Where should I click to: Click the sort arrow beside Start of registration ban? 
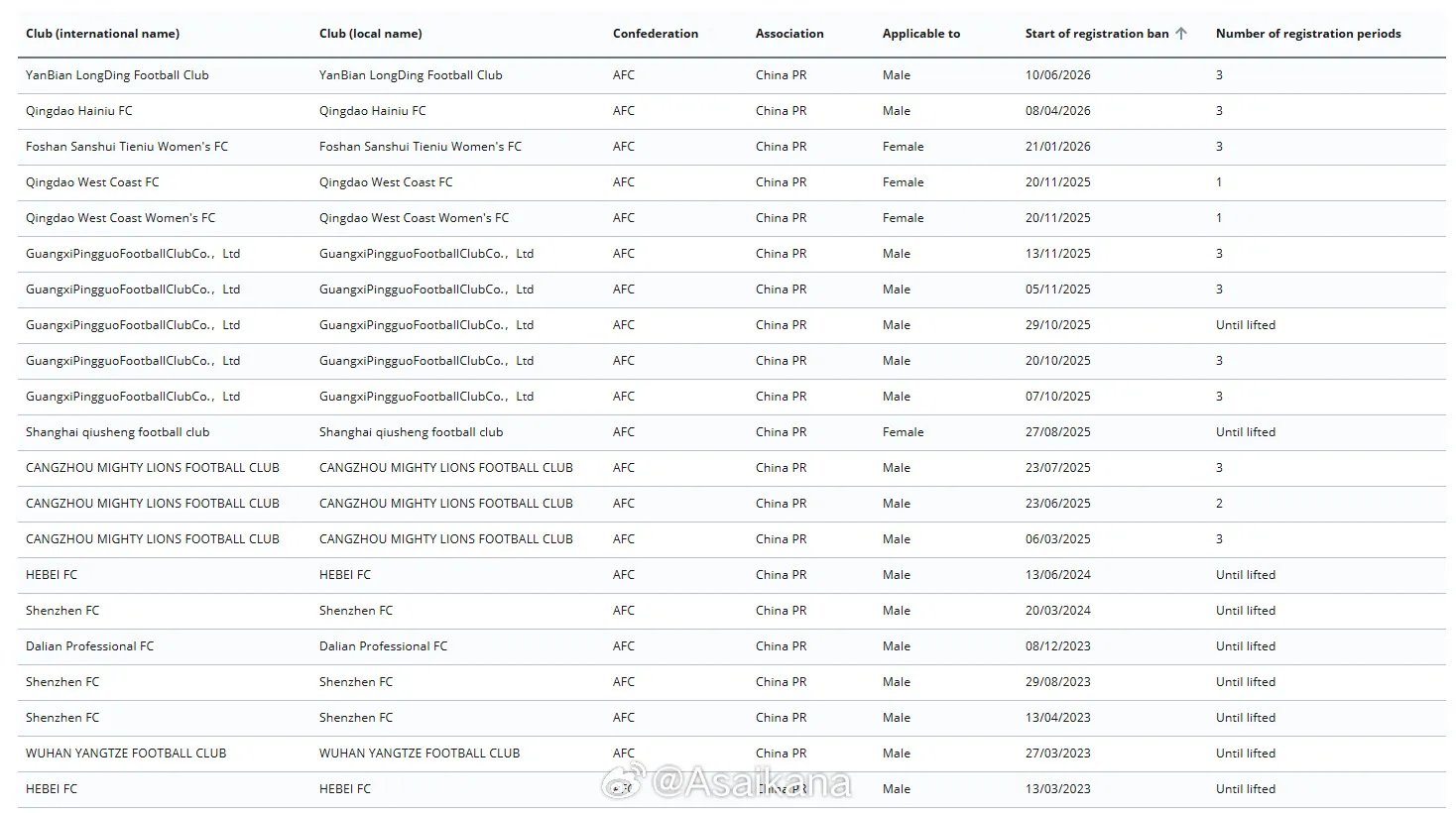(1180, 34)
